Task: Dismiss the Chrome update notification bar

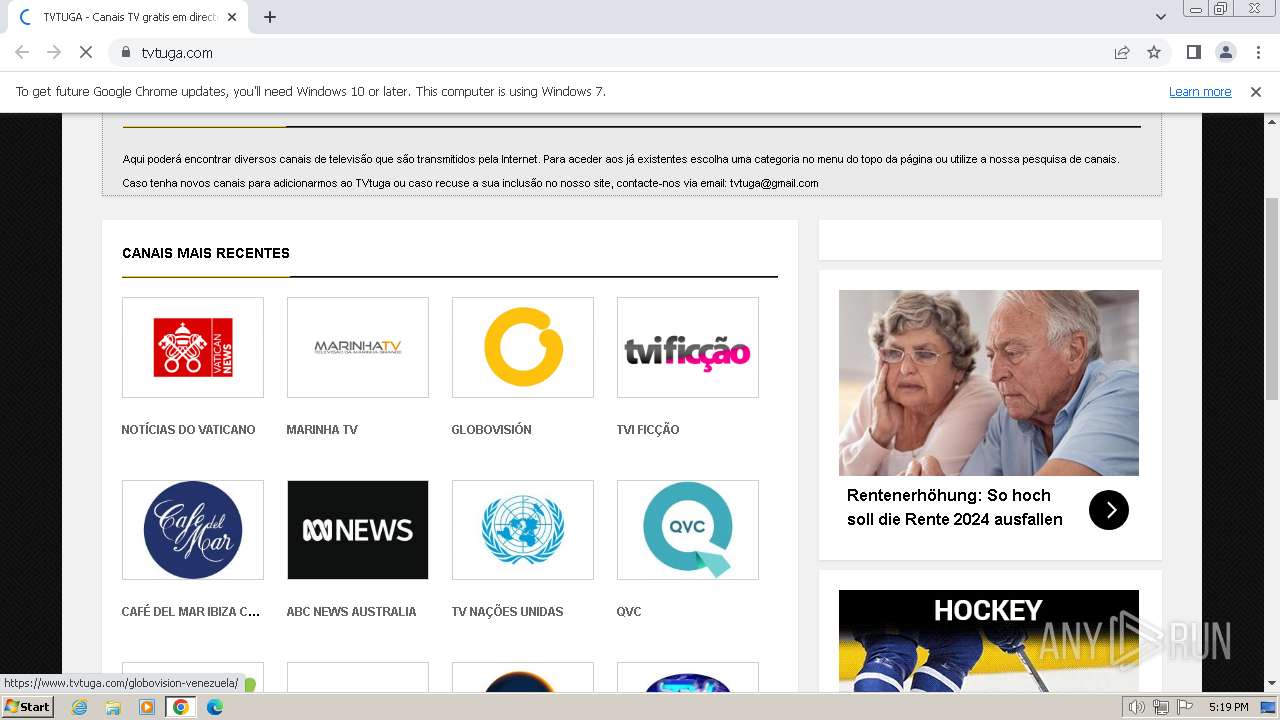Action: 1256,92
